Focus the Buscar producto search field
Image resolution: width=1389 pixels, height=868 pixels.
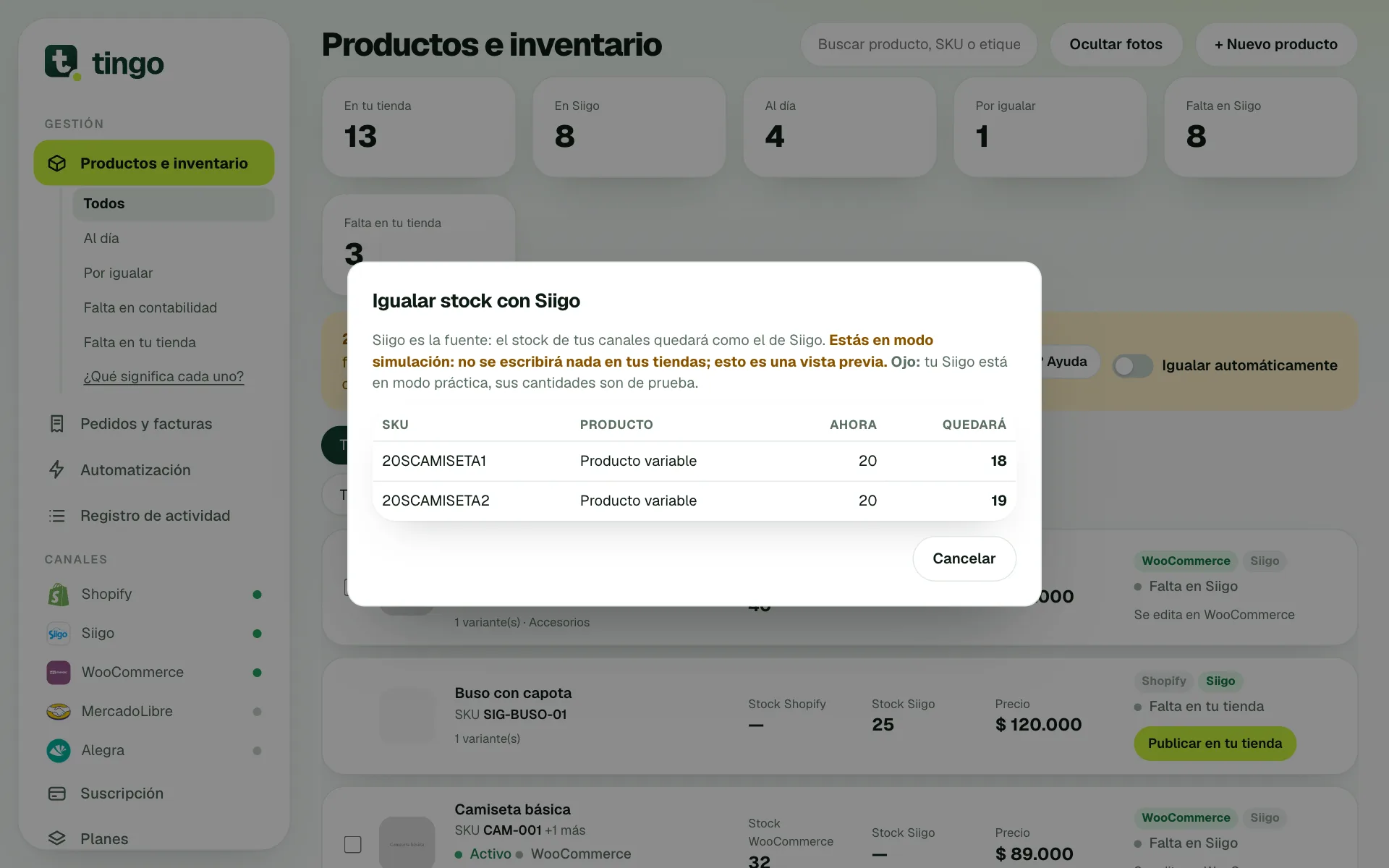pos(919,44)
